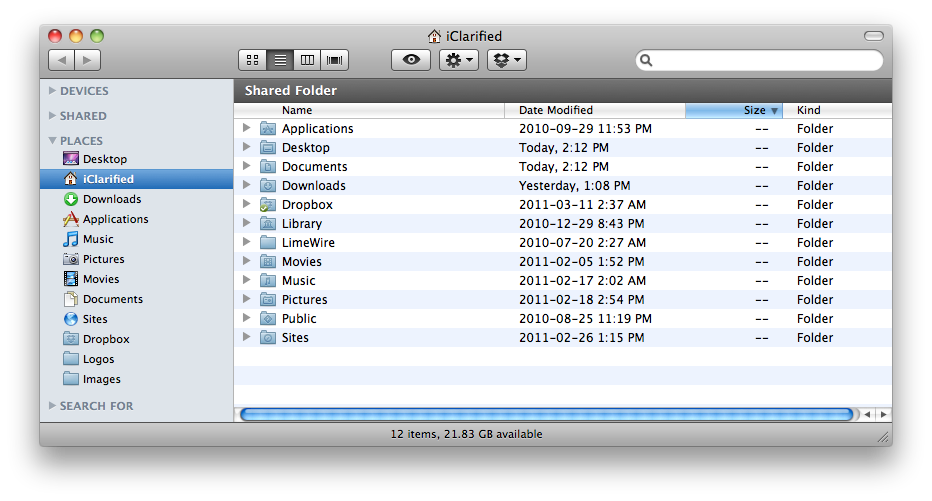
Task: Click the horizontal scrollbar thumb
Action: [x=547, y=414]
